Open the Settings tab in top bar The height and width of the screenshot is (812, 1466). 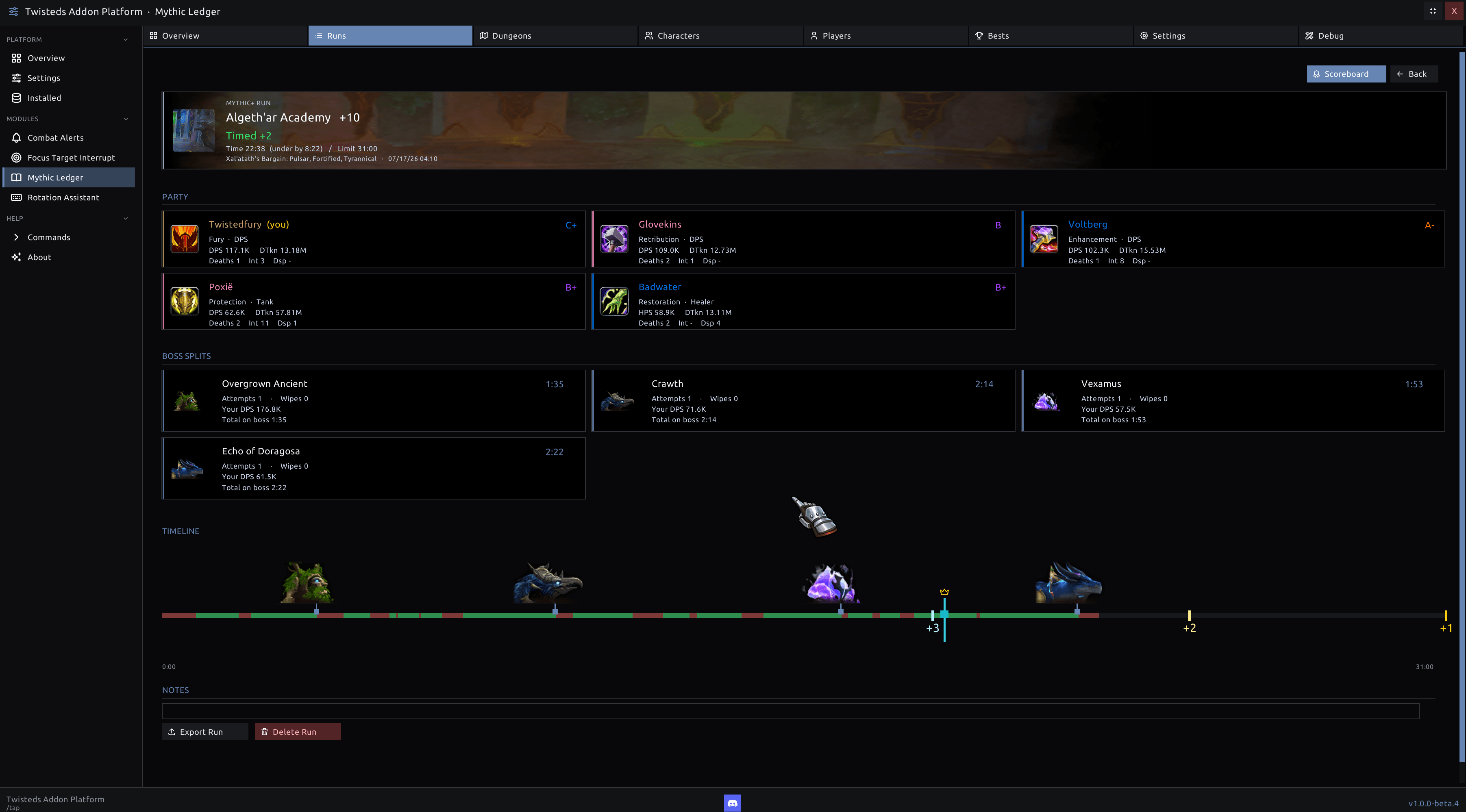(1216, 35)
